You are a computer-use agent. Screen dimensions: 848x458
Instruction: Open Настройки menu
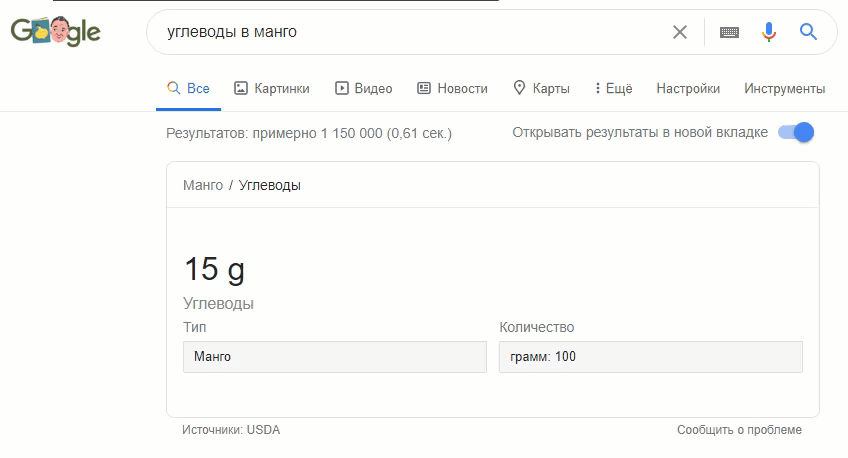tap(688, 89)
